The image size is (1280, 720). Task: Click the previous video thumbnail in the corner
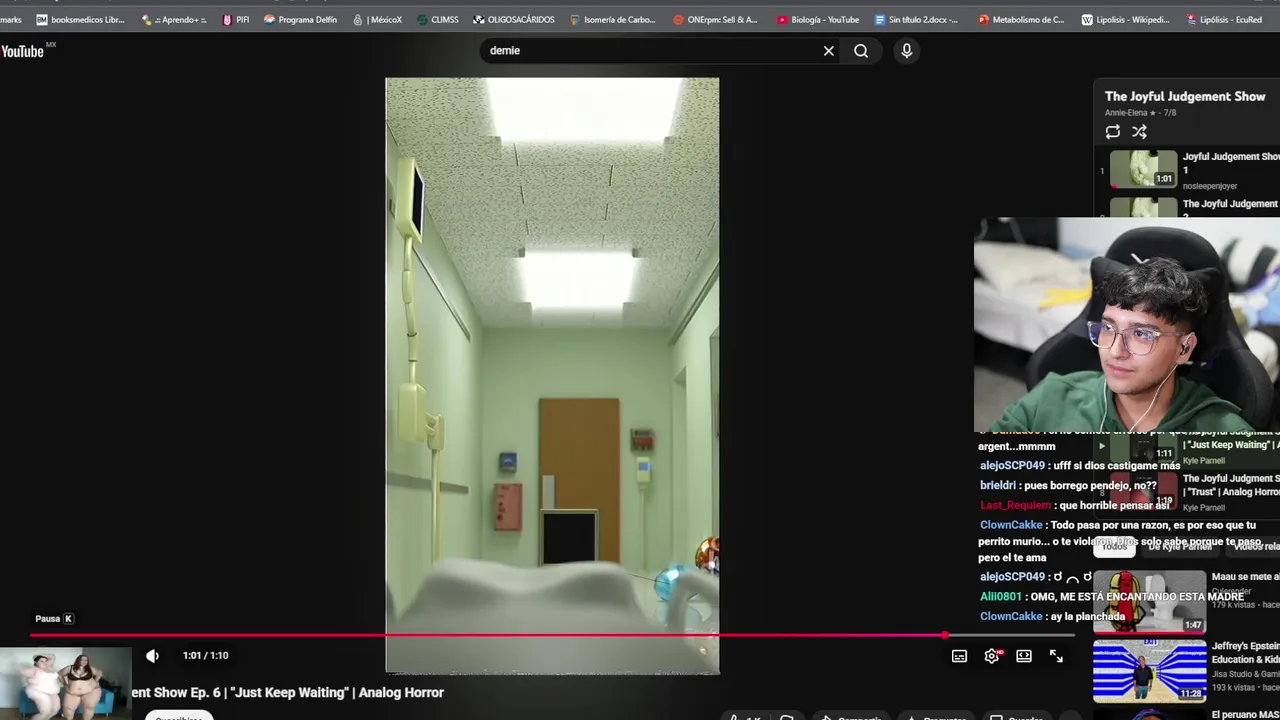point(65,682)
